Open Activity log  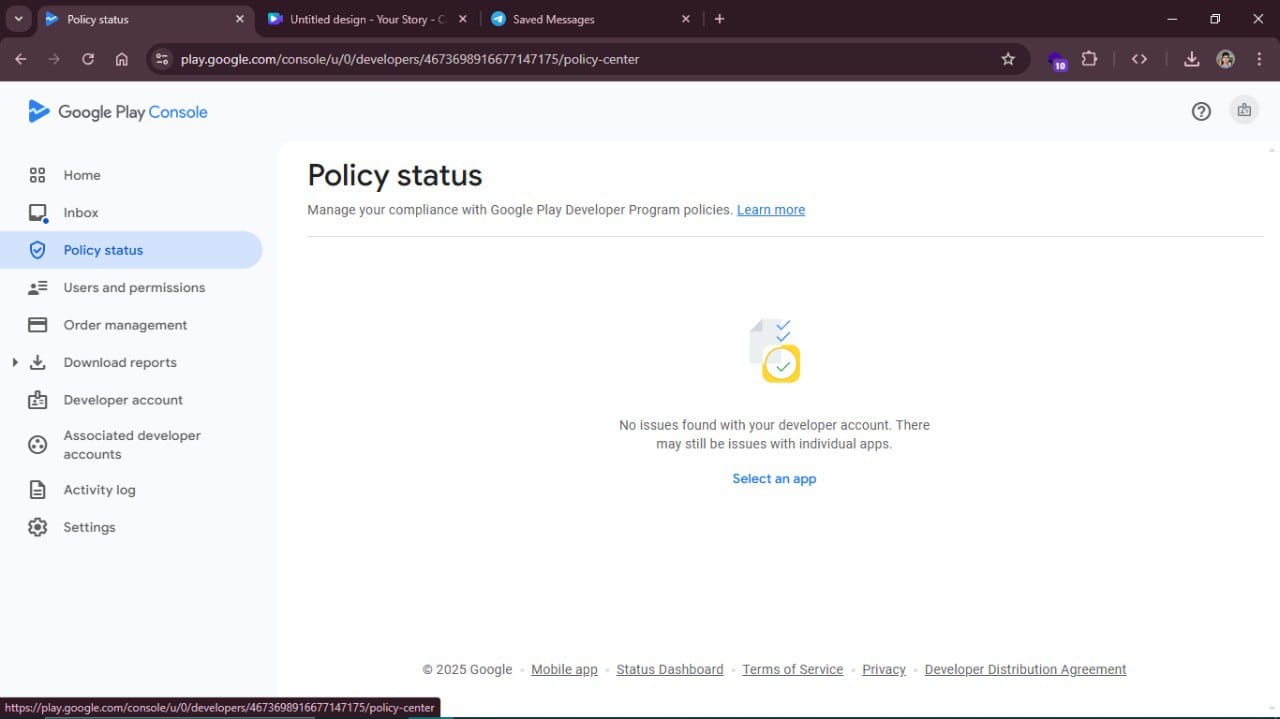click(x=99, y=490)
